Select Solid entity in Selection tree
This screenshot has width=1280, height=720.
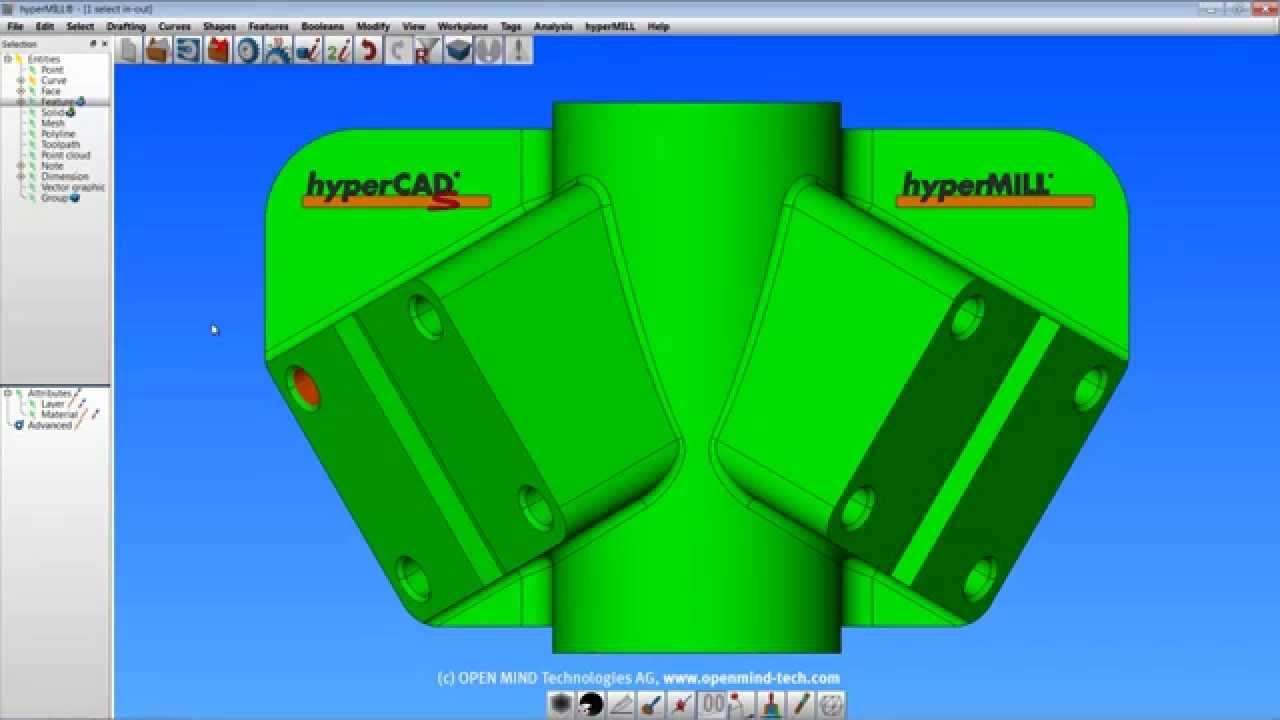52,113
